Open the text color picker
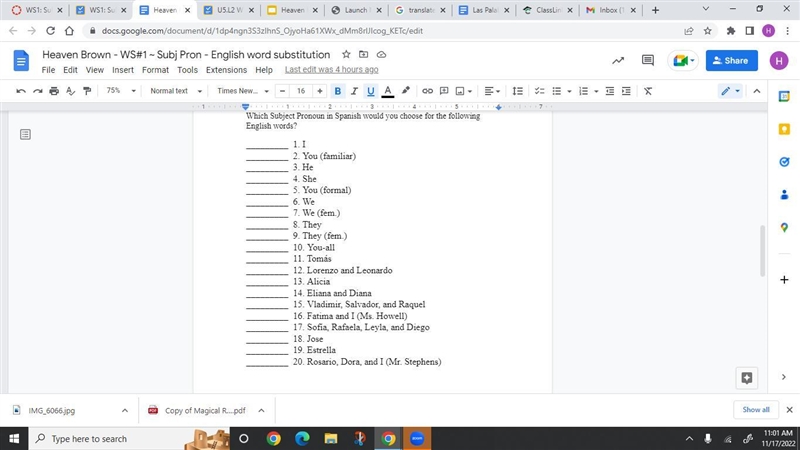Screen dimensions: 800x450 point(388,91)
